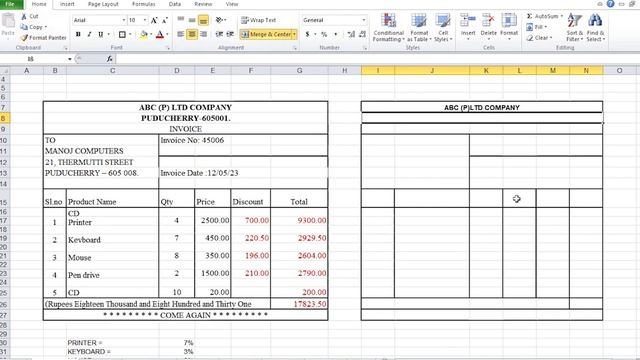Viewport: 640px width, 360px height.
Task: Open the File tab
Action: (x=11, y=4)
